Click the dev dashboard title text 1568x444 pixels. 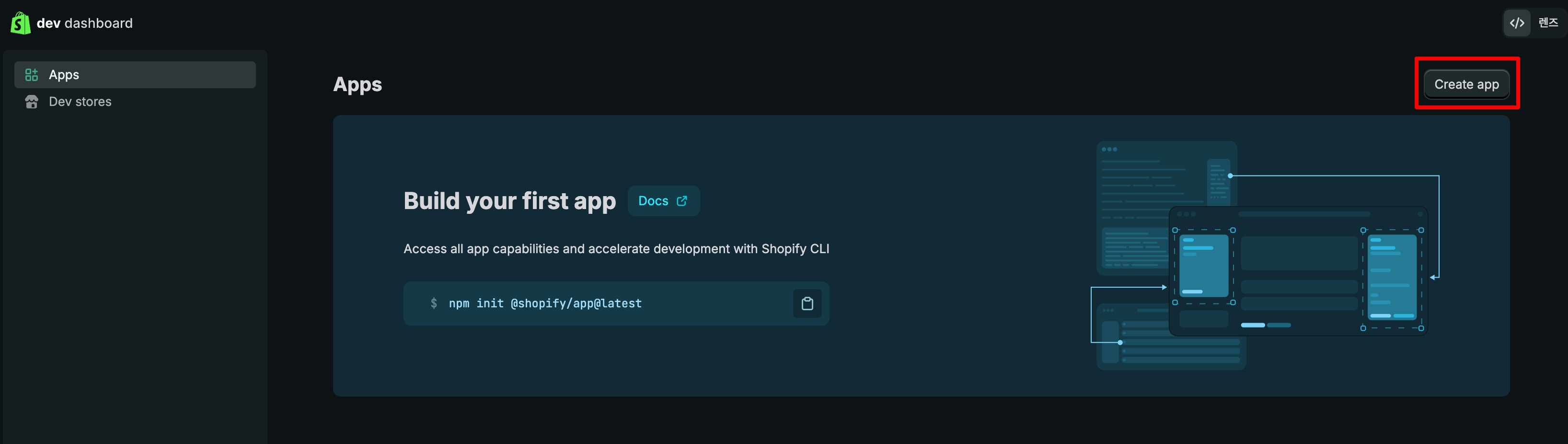coord(85,23)
